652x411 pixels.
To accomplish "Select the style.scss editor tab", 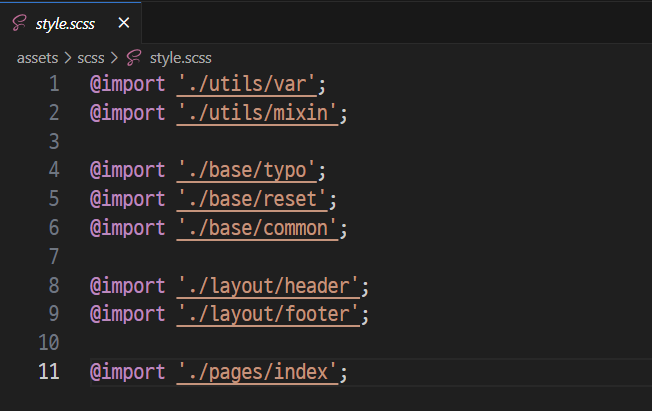I will click(70, 23).
